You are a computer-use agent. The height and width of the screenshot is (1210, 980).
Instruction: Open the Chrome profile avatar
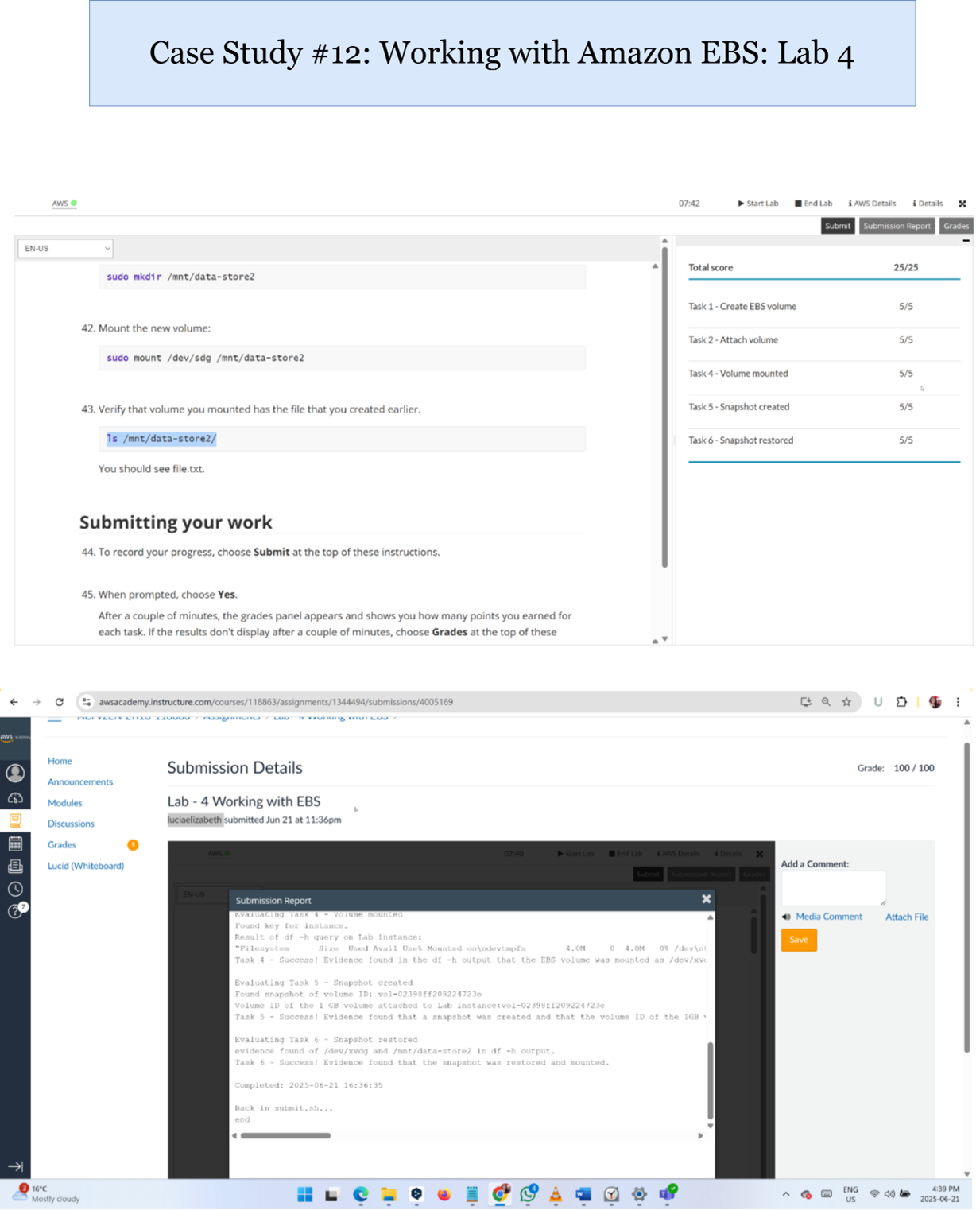click(x=935, y=702)
